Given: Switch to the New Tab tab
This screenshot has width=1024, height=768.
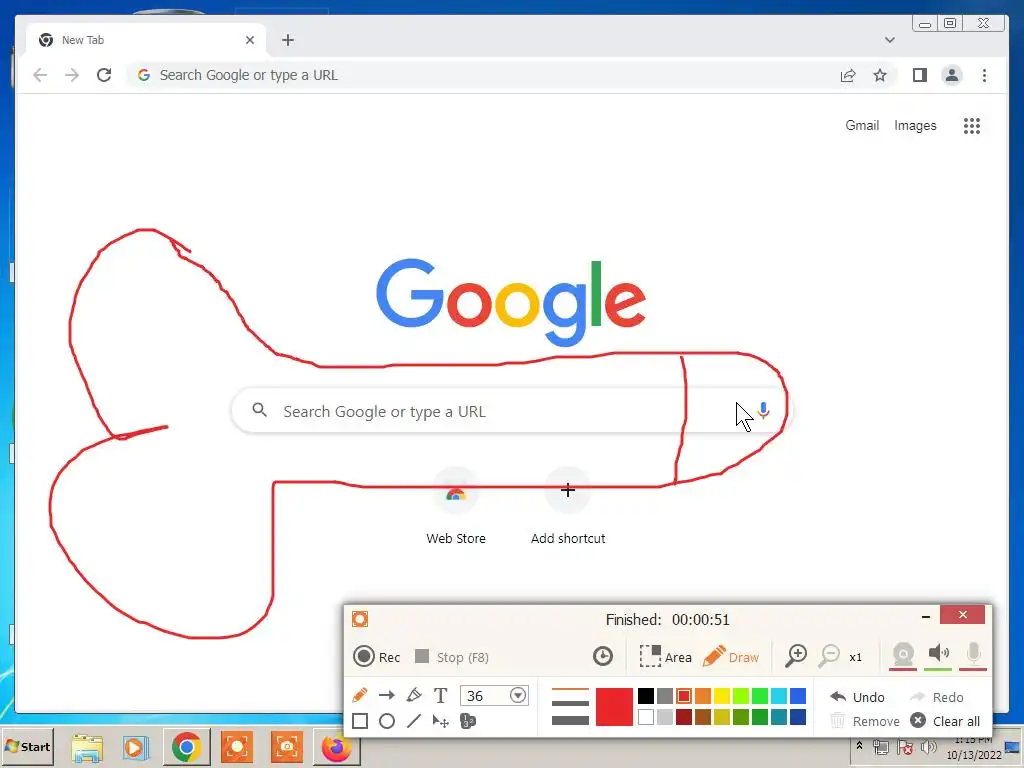Looking at the screenshot, I should tap(146, 40).
